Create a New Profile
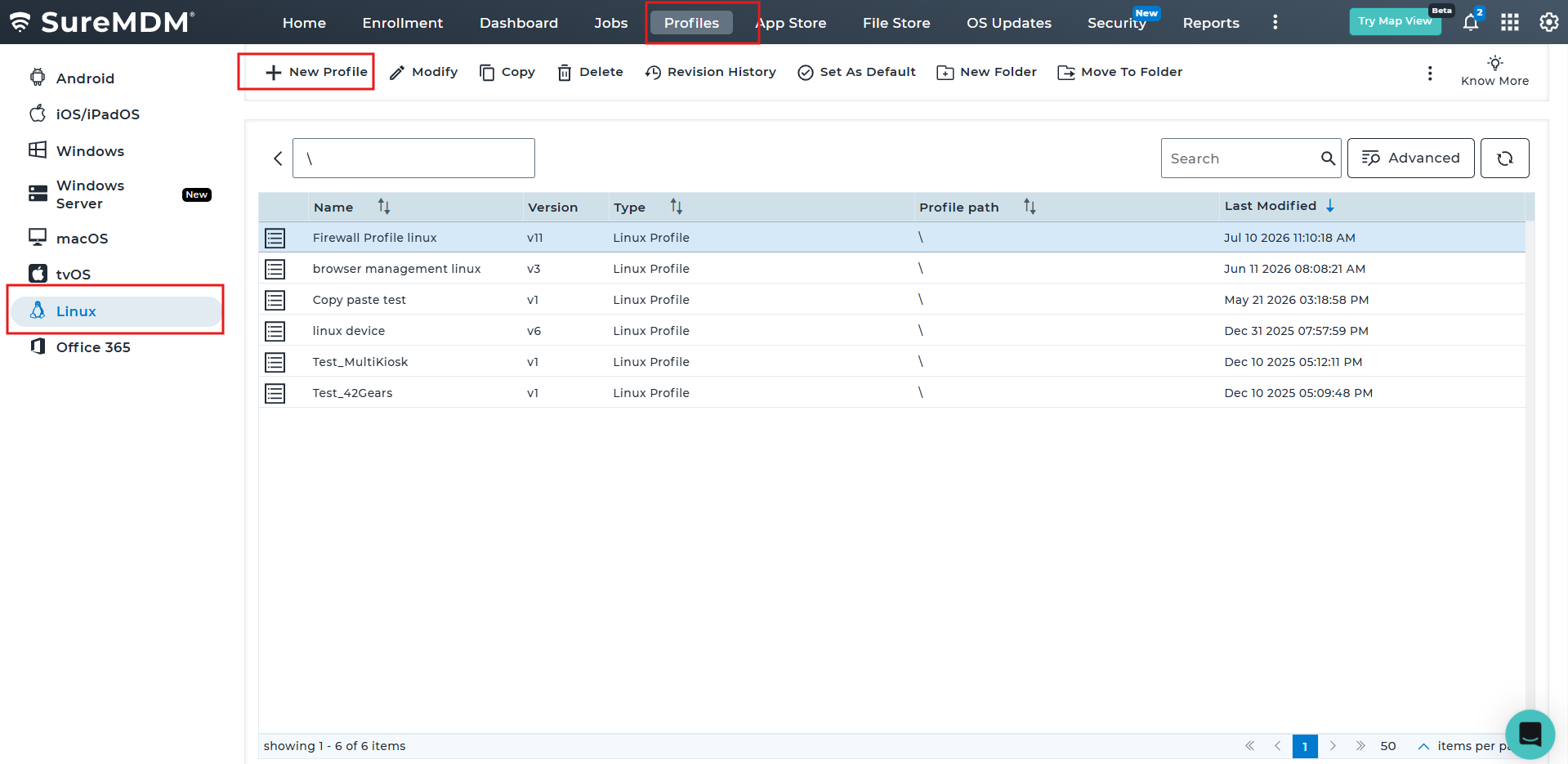The height and width of the screenshot is (764, 1568). tap(316, 72)
